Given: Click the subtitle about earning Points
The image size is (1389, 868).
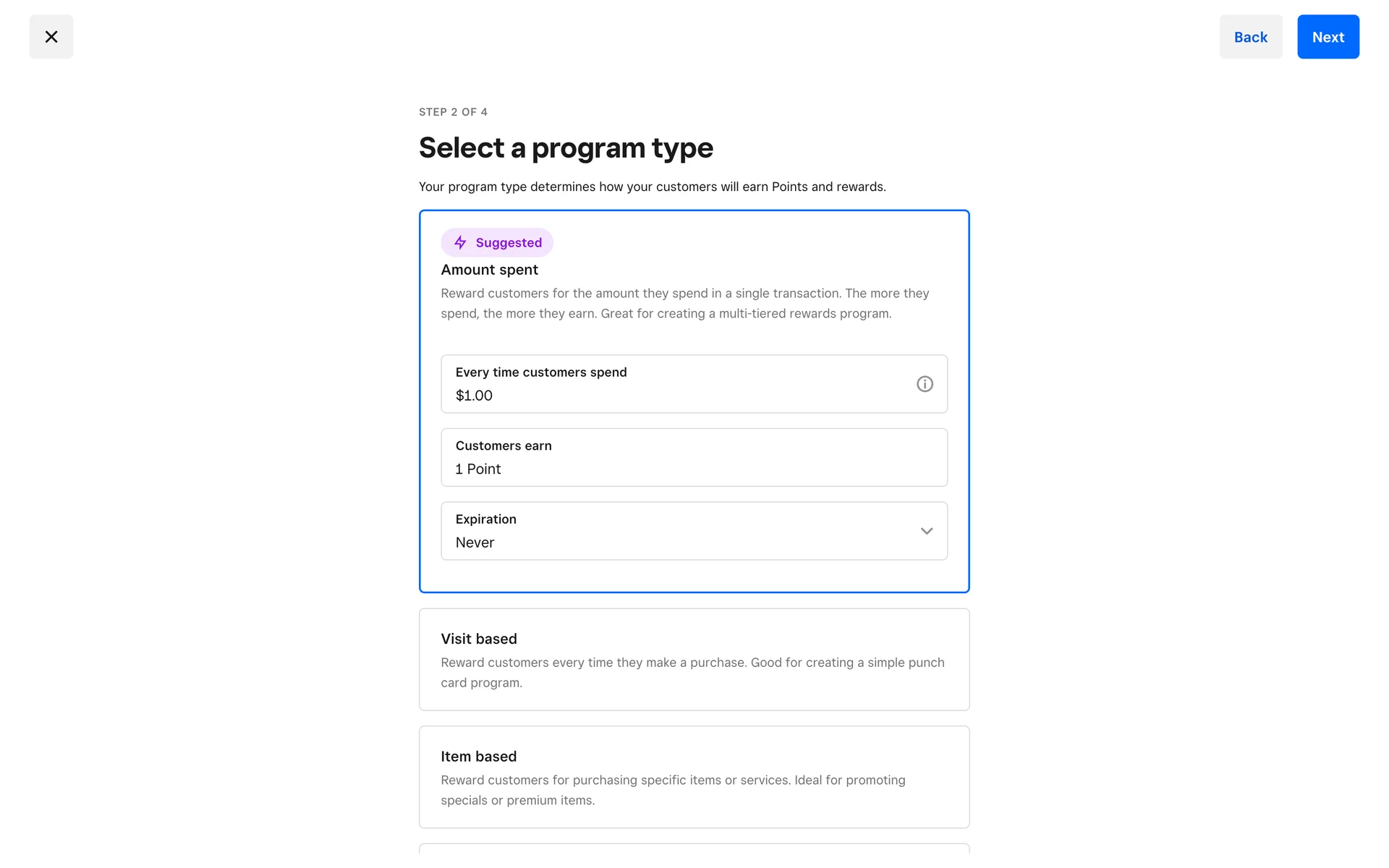Looking at the screenshot, I should coord(652,187).
